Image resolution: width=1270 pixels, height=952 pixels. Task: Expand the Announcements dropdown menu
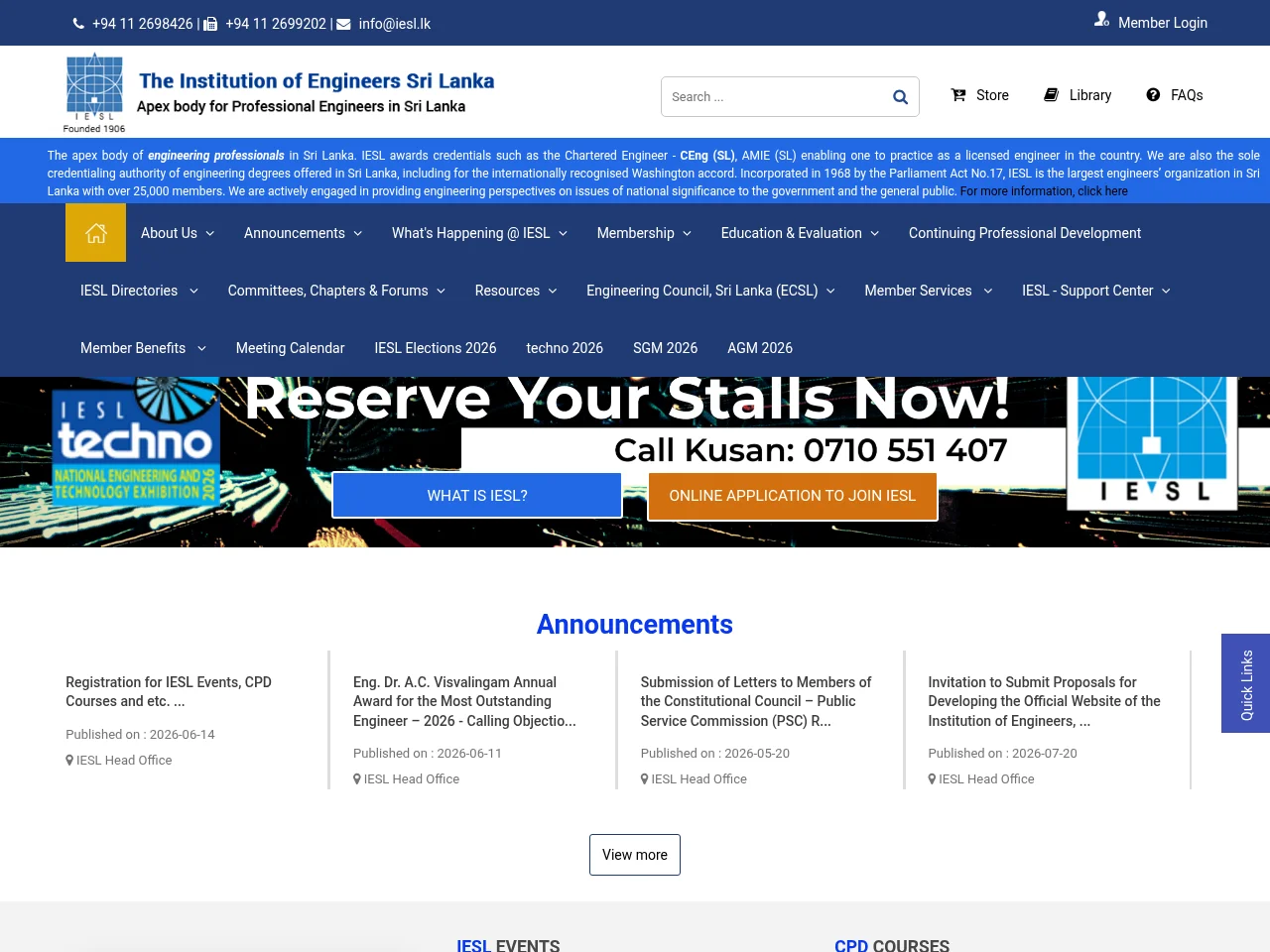point(303,233)
